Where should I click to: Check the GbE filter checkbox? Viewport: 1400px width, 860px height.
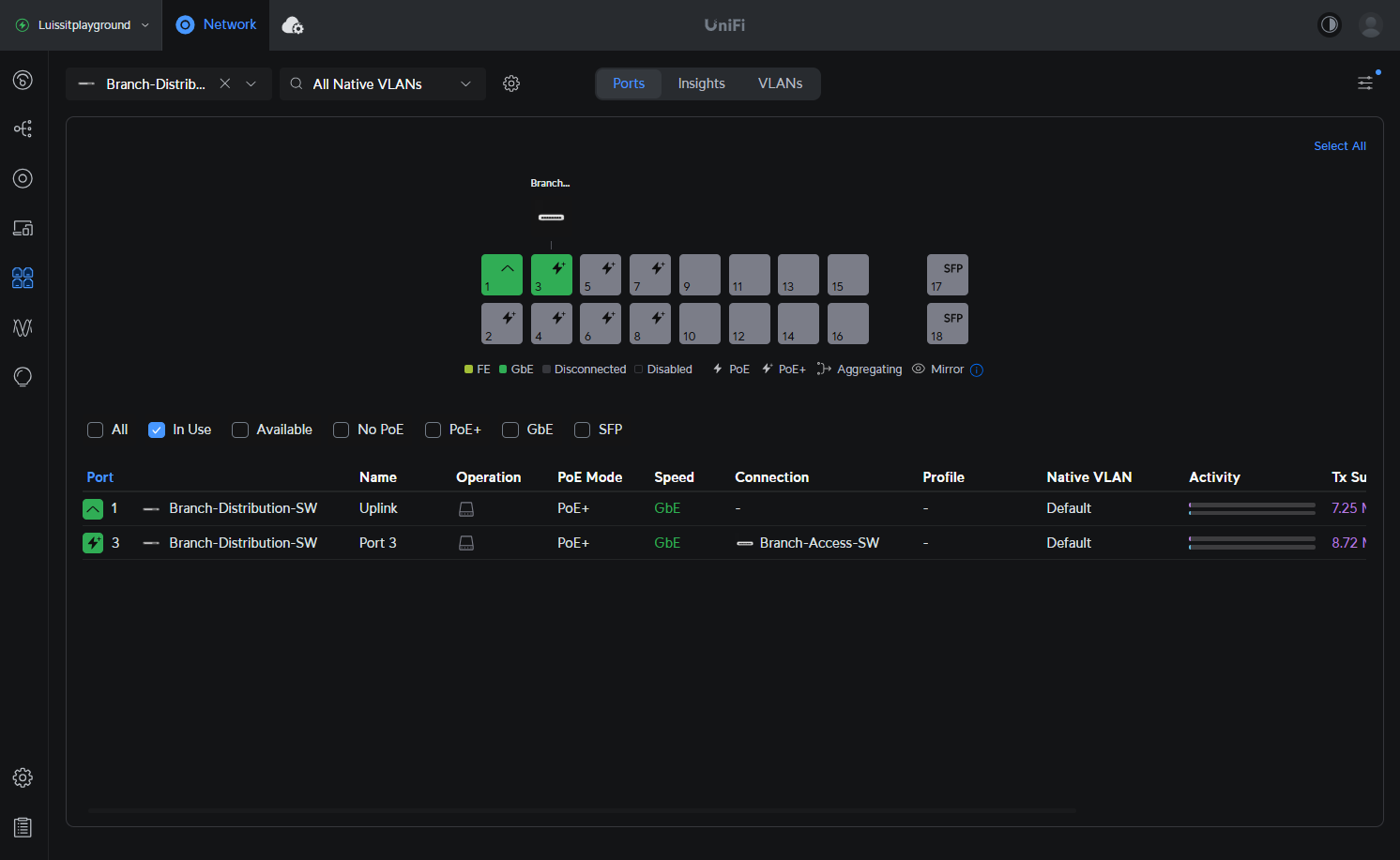click(510, 430)
